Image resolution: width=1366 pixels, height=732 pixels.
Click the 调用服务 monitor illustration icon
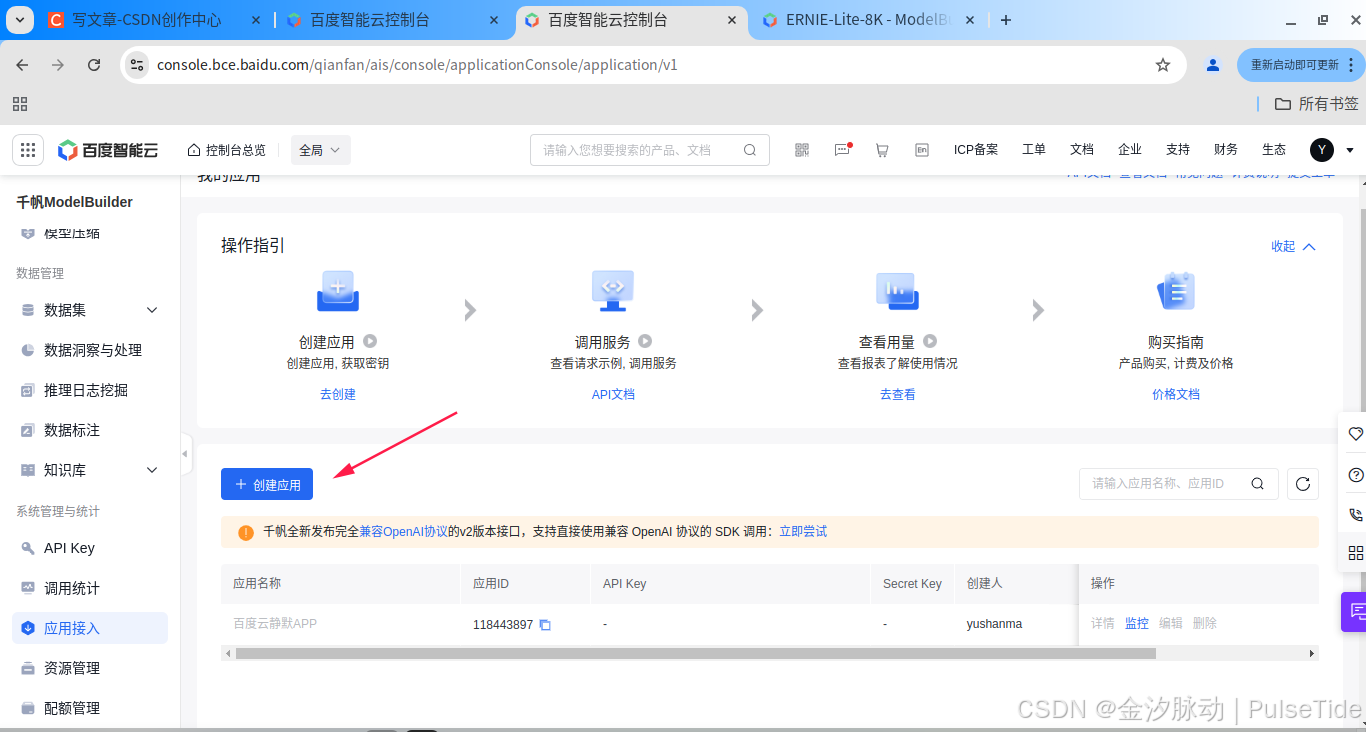(613, 291)
